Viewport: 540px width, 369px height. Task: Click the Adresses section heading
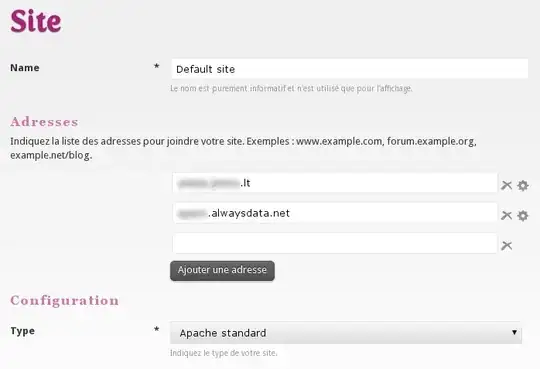(44, 122)
